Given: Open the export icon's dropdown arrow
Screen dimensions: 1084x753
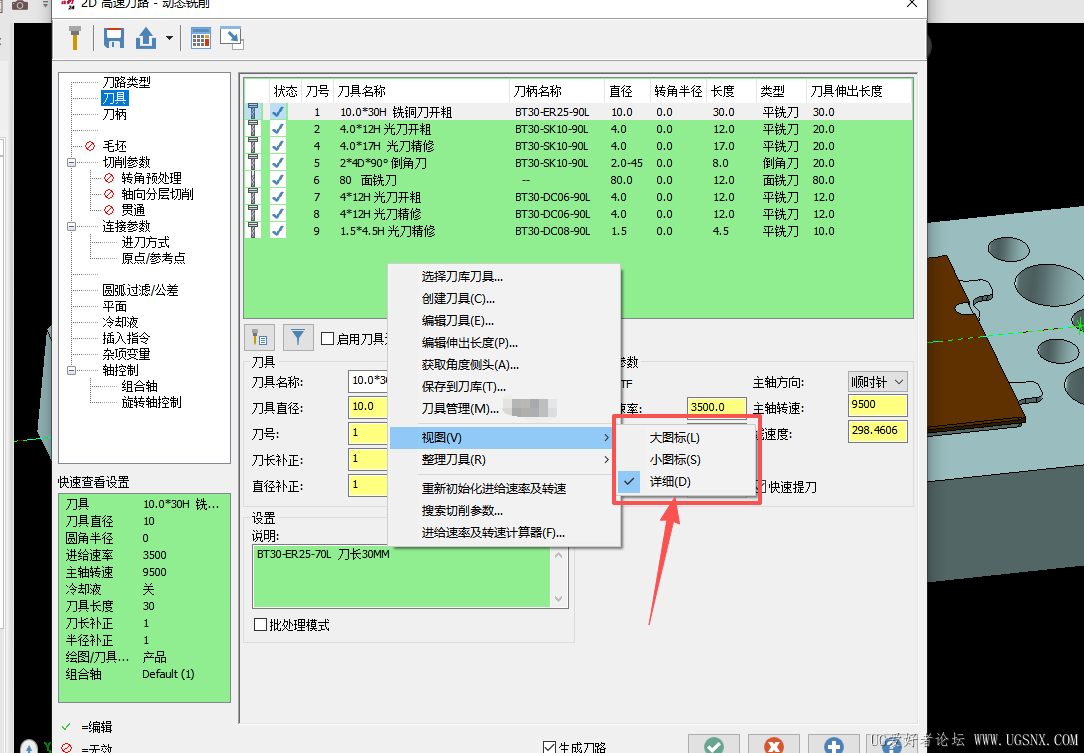Looking at the screenshot, I should click(x=167, y=38).
